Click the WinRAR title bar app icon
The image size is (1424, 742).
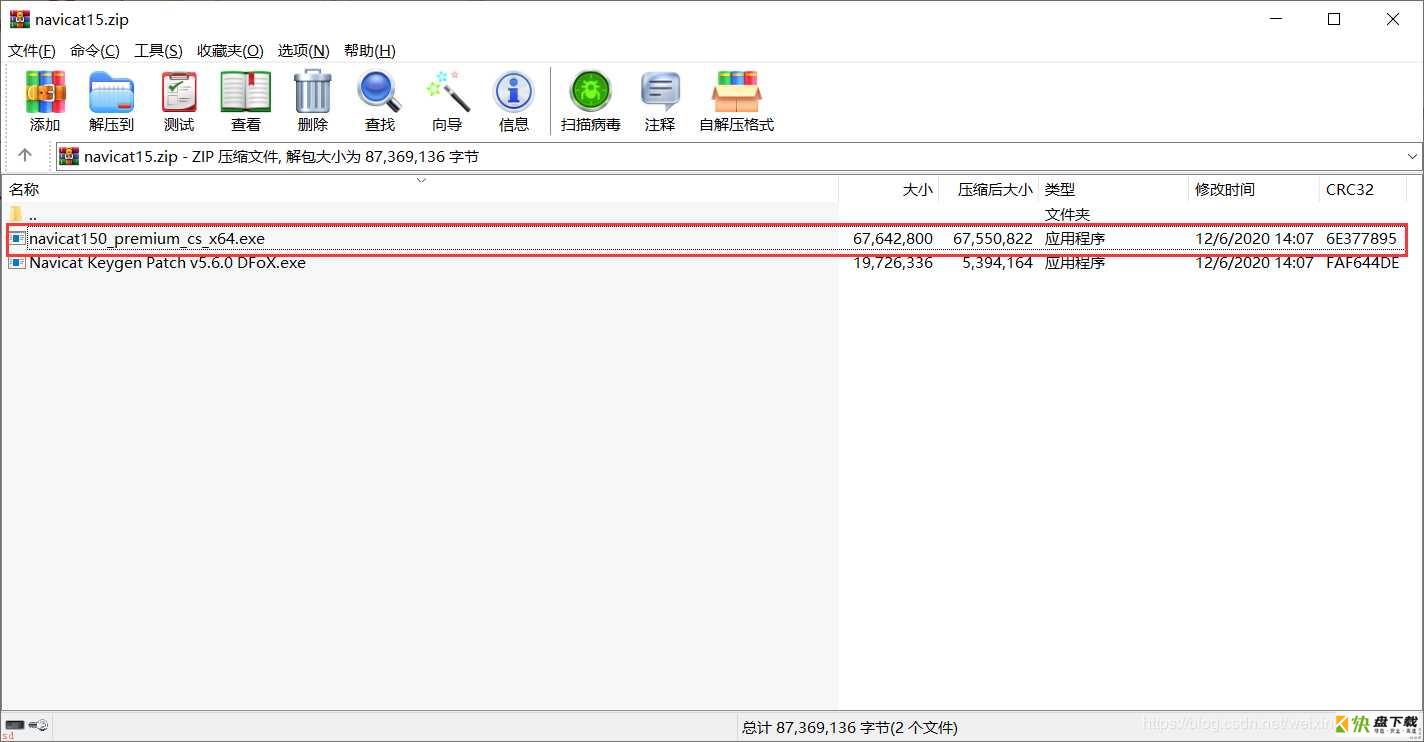(19, 19)
